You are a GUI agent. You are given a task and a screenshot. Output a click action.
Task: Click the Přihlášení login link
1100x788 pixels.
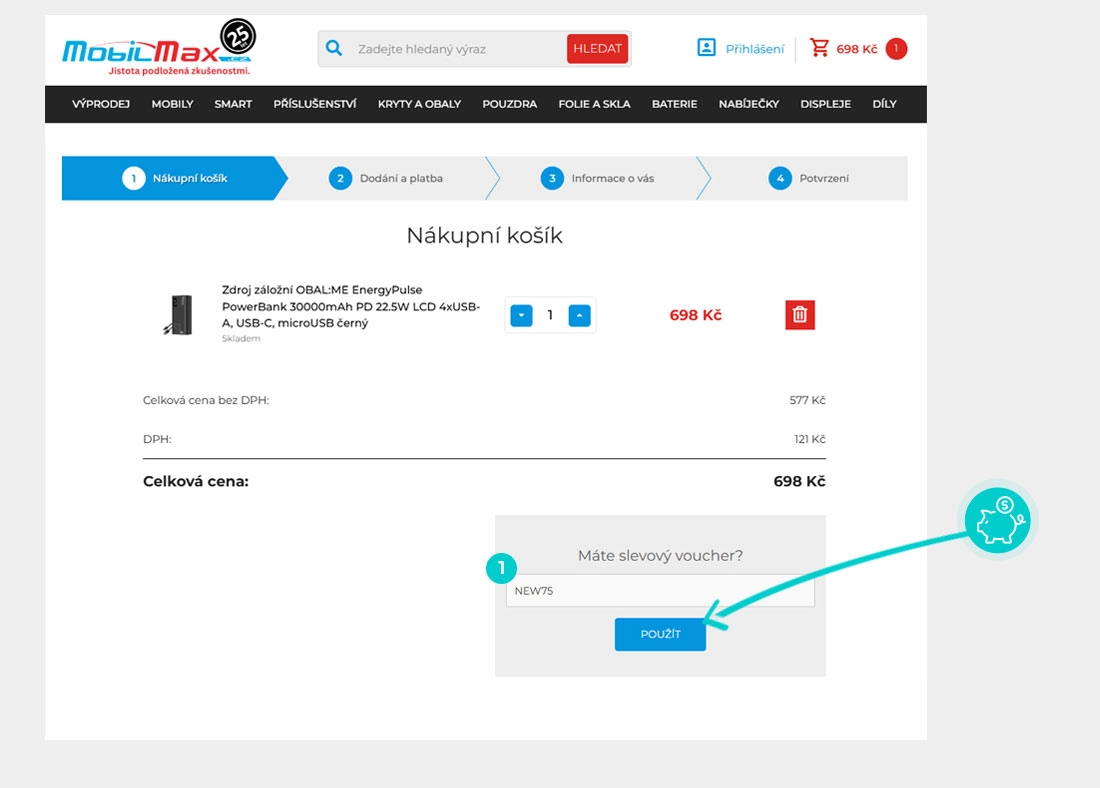coord(754,49)
